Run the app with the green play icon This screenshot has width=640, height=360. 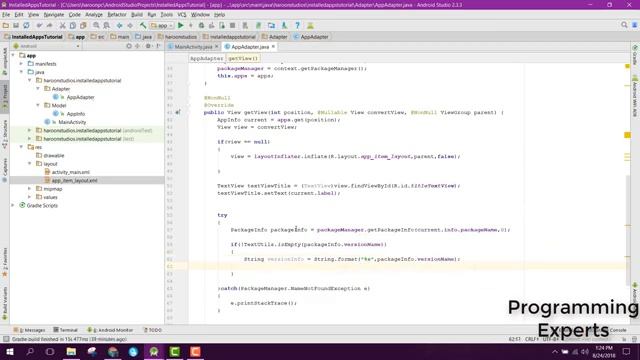coord(180,25)
